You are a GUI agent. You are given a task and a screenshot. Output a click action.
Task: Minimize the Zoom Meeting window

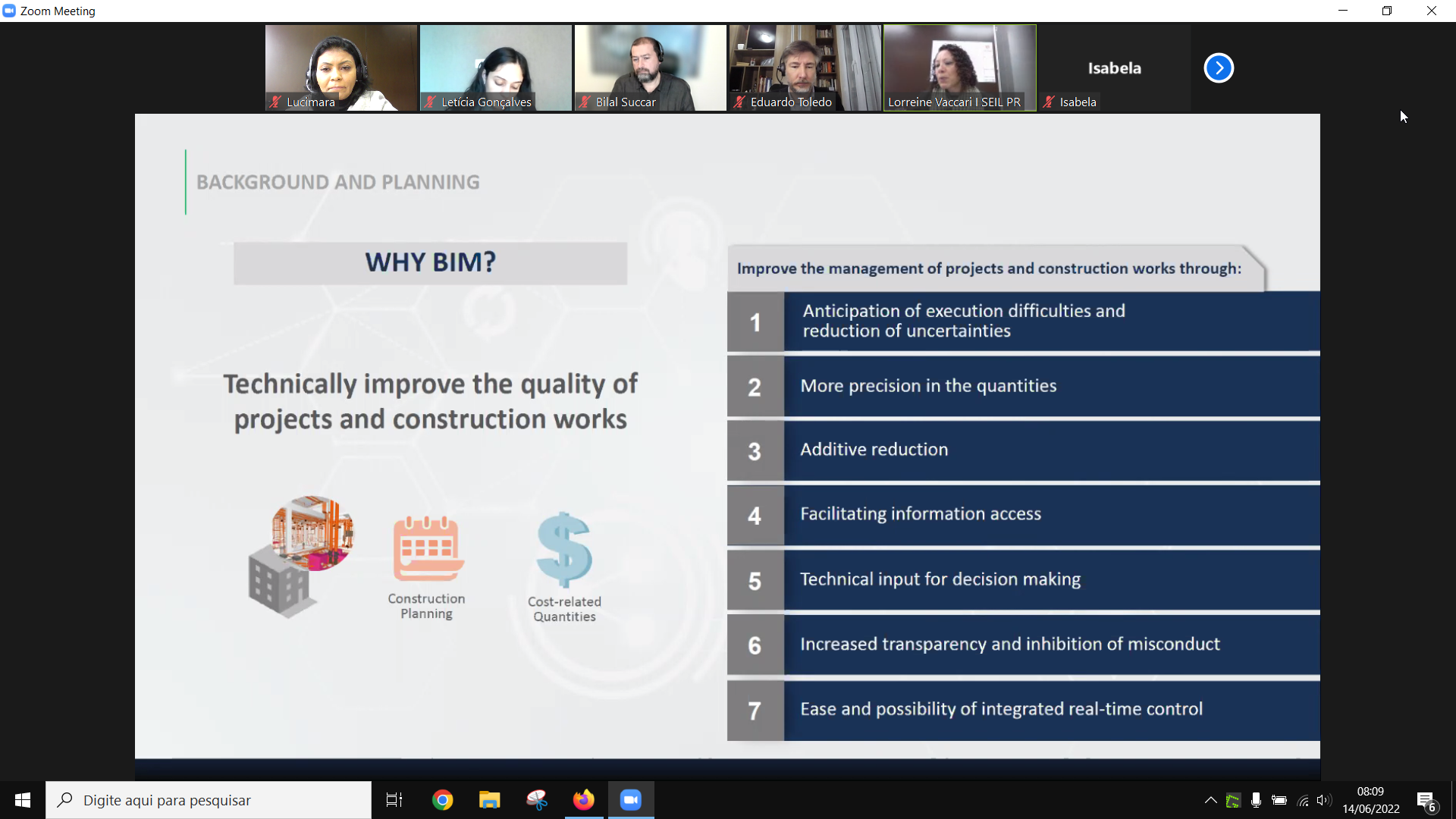pyautogui.click(x=1343, y=11)
